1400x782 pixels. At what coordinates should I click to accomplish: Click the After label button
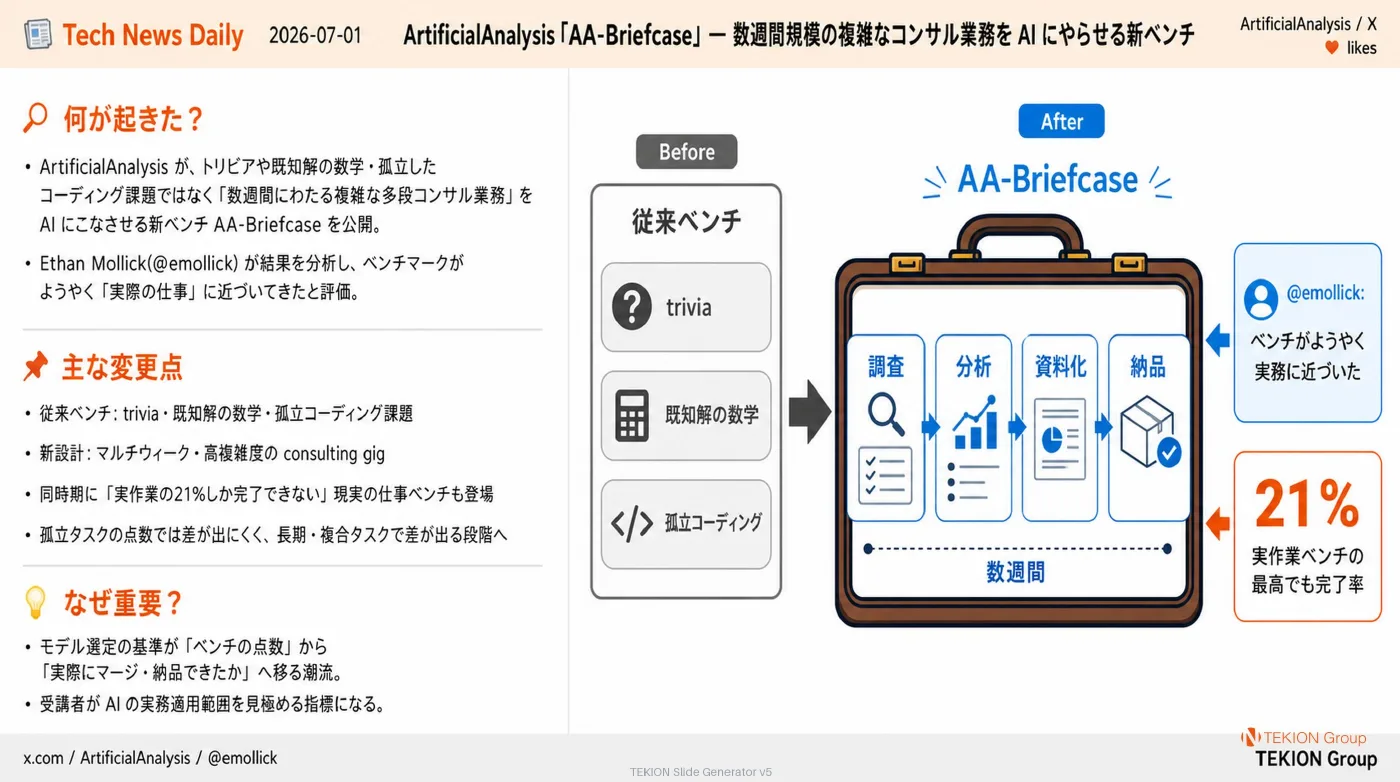click(x=1062, y=121)
